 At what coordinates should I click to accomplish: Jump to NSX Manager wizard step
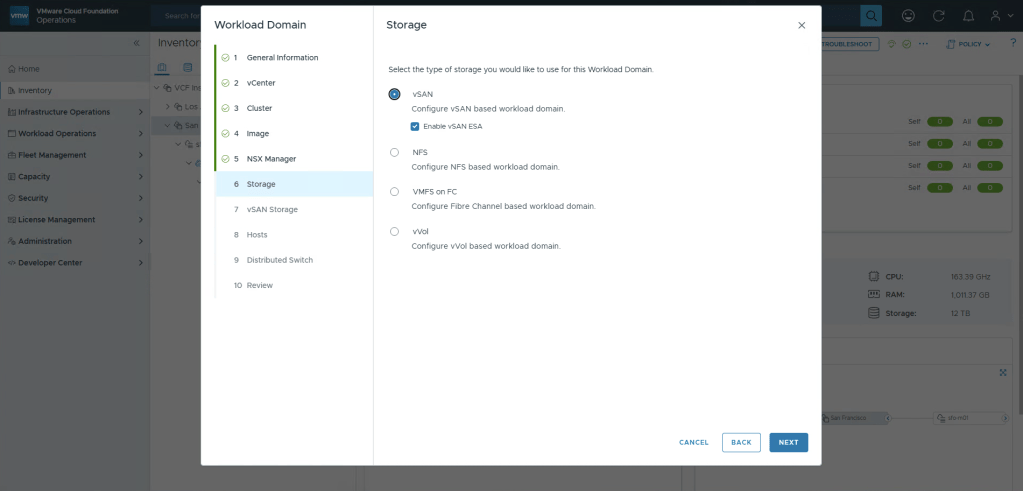271,159
